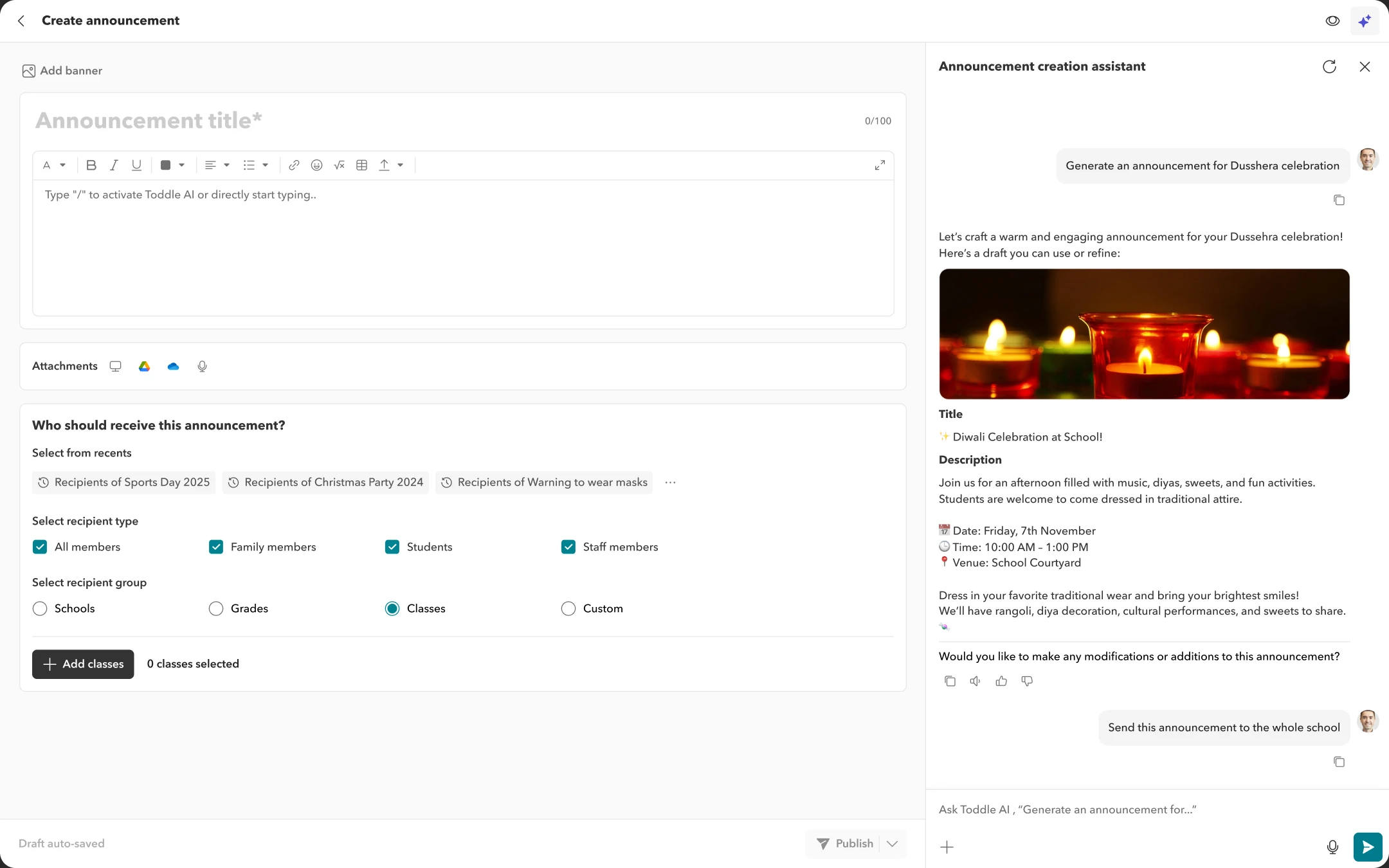The image size is (1389, 868).
Task: Read the AI response aloud
Action: [976, 681]
